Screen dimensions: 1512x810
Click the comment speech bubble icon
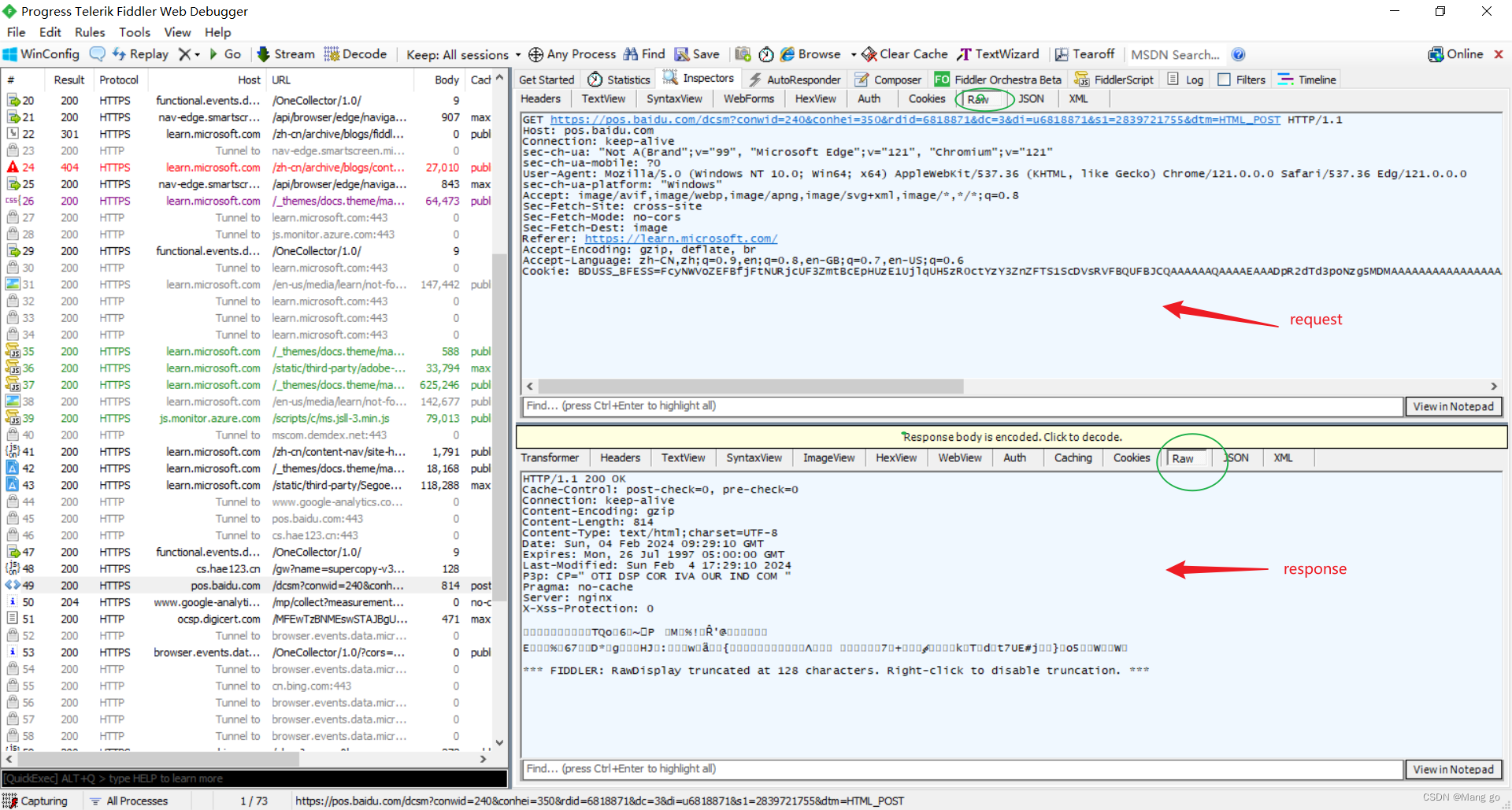(97, 54)
